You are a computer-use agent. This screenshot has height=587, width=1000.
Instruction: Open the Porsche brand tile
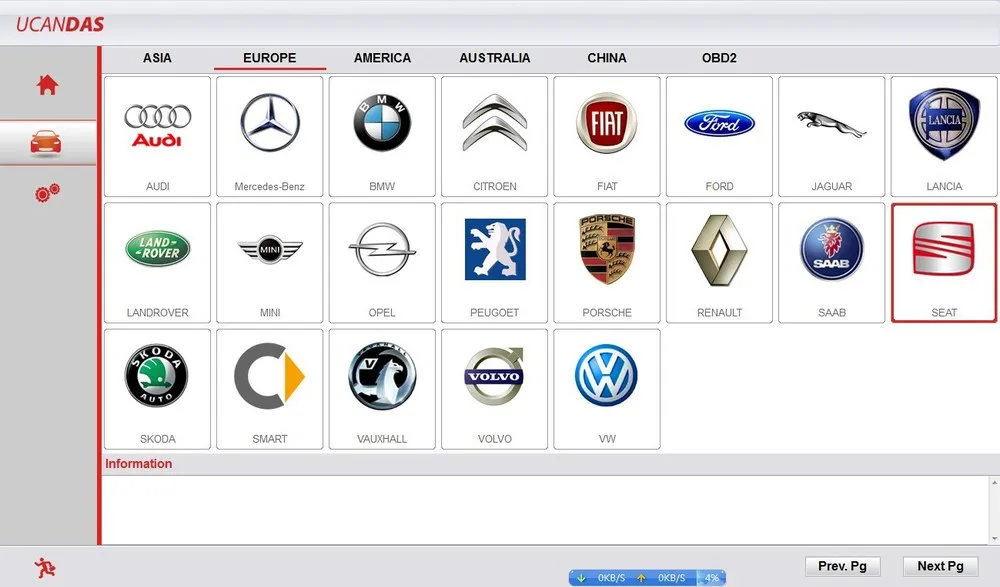point(607,263)
